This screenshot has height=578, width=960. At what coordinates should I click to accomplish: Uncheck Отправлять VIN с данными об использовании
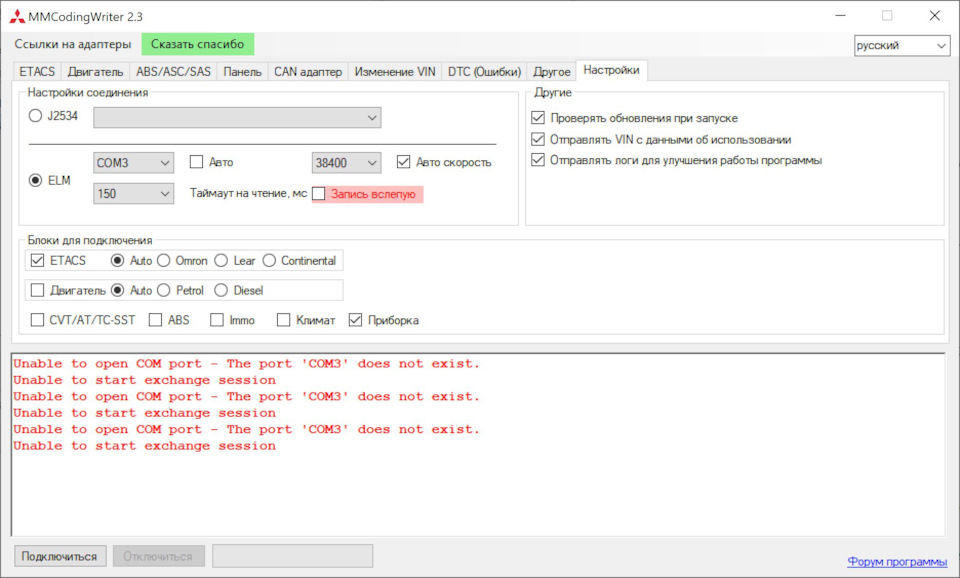point(538,139)
